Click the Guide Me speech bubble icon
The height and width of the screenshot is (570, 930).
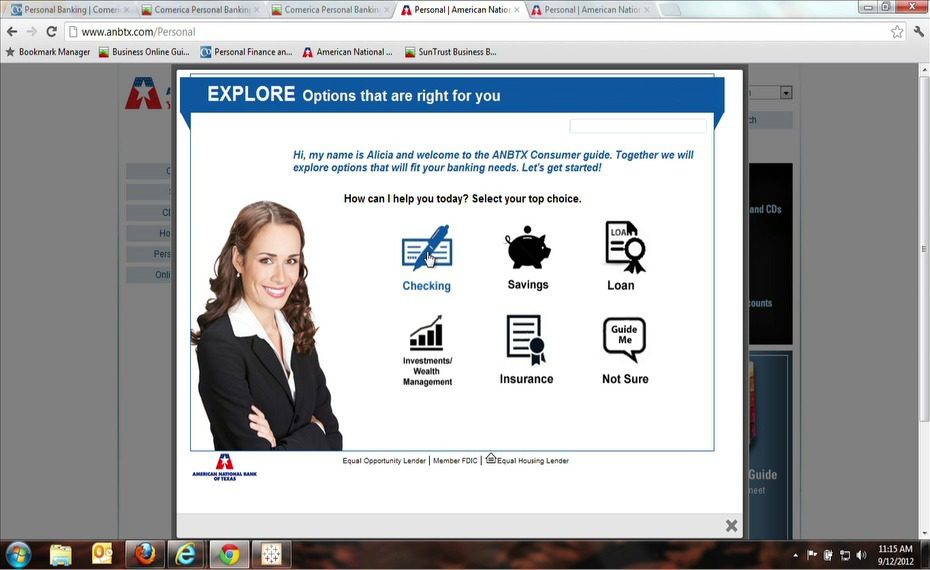click(624, 339)
